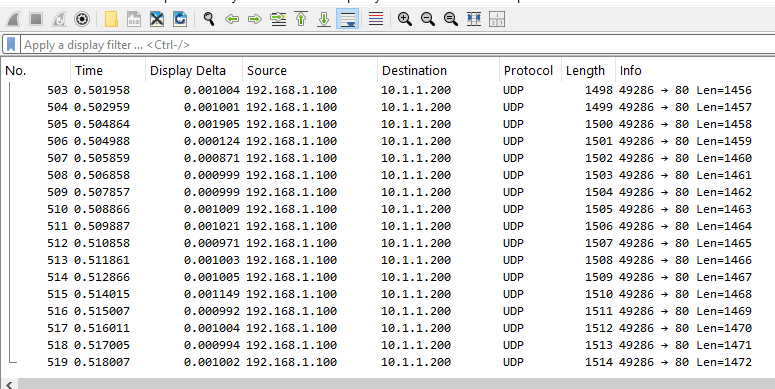Go to specified packet icon
775x389 pixels.
click(278, 19)
